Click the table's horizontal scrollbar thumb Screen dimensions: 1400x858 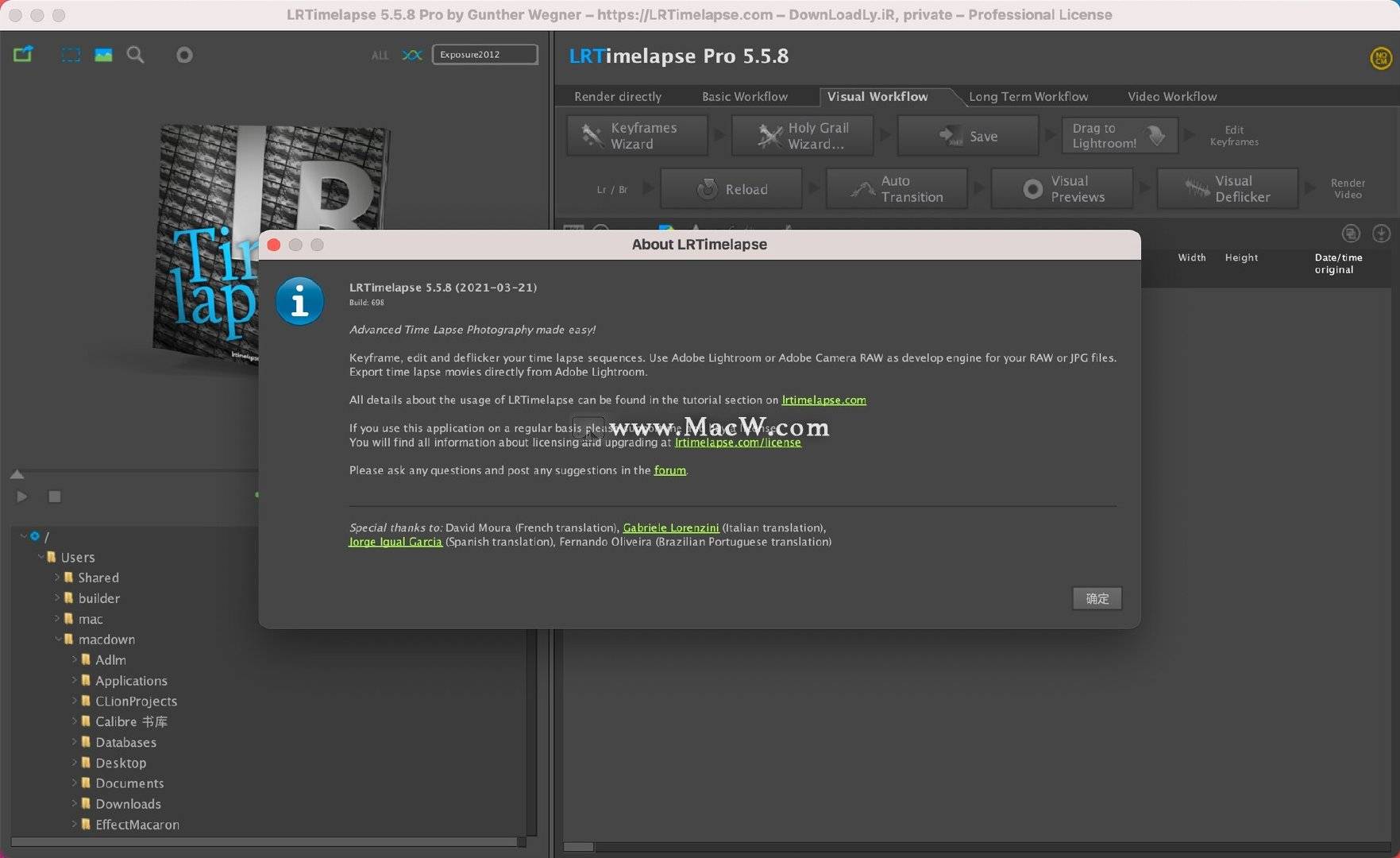(578, 847)
